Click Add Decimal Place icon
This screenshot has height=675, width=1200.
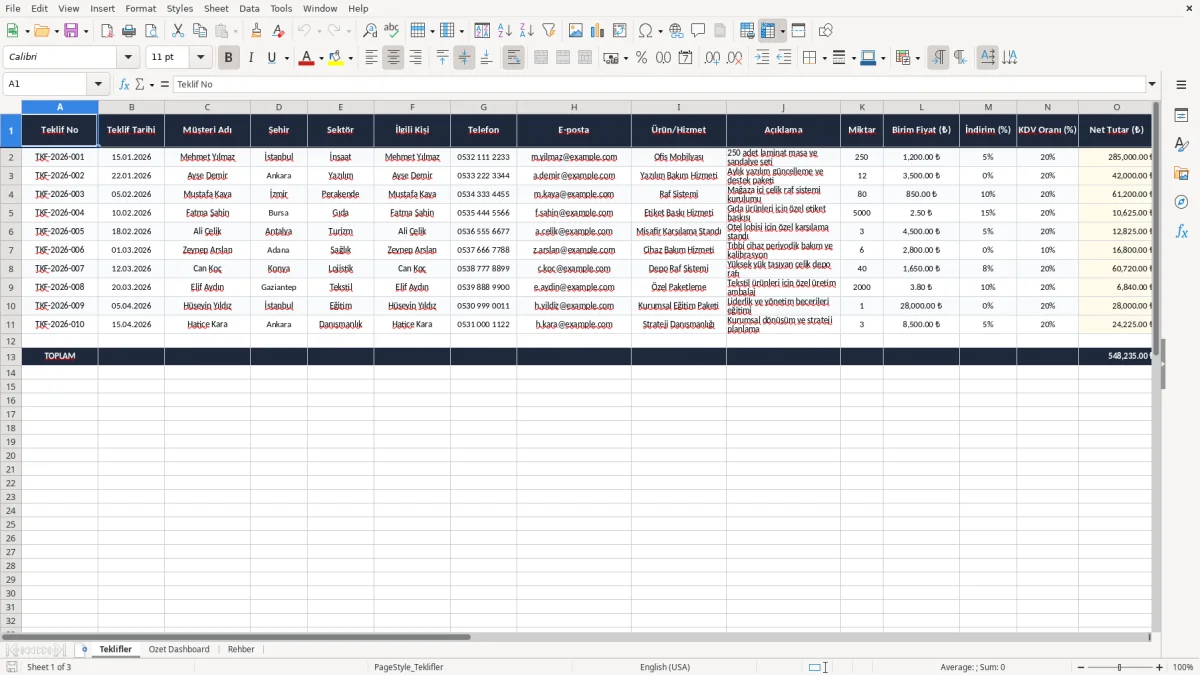[713, 58]
